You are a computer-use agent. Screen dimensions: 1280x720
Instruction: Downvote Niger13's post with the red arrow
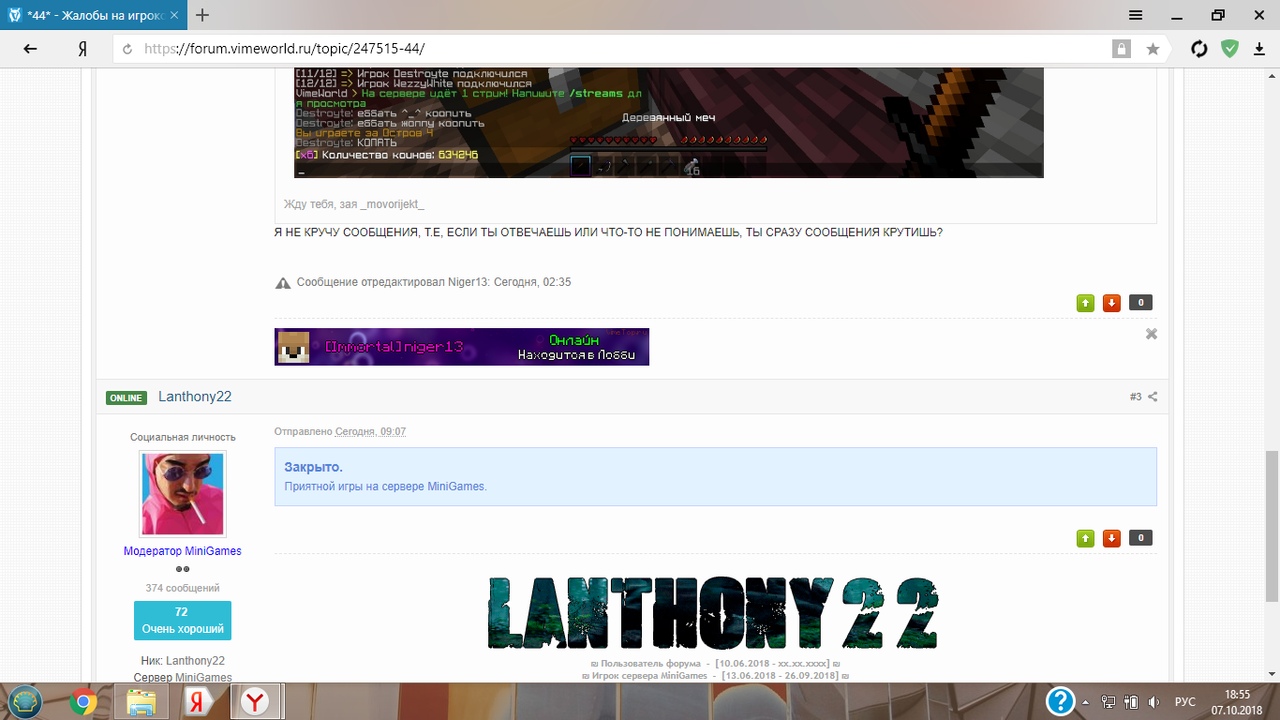(x=1111, y=303)
